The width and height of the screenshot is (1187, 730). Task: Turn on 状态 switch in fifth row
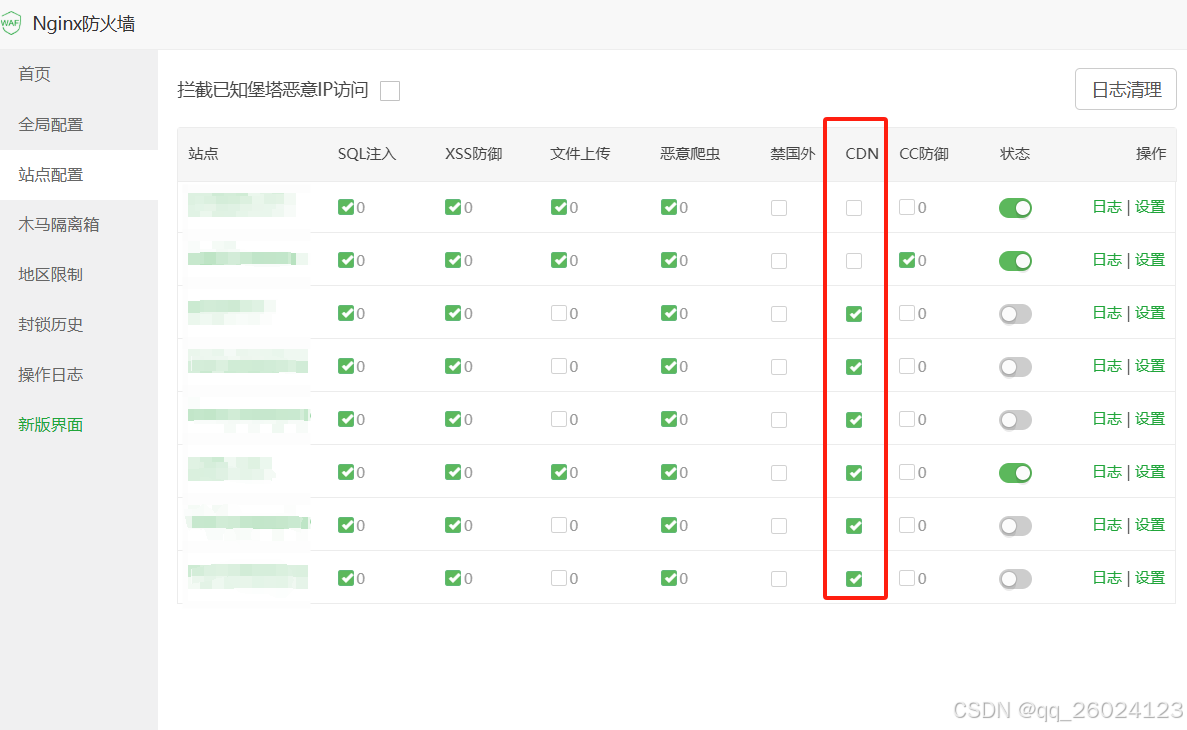tap(1015, 420)
